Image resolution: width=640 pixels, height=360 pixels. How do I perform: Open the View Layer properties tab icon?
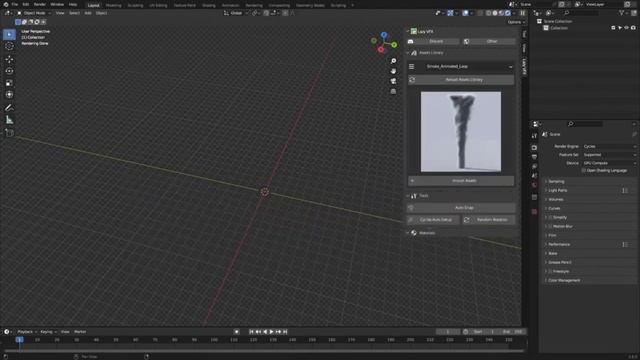534,167
